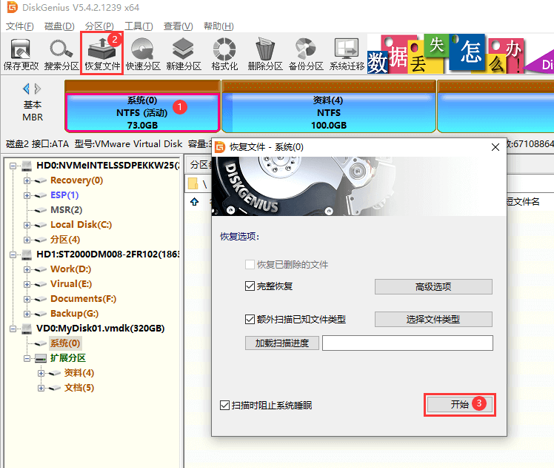
Task: Start the 系统迁移 system migration tool
Action: pos(347,54)
